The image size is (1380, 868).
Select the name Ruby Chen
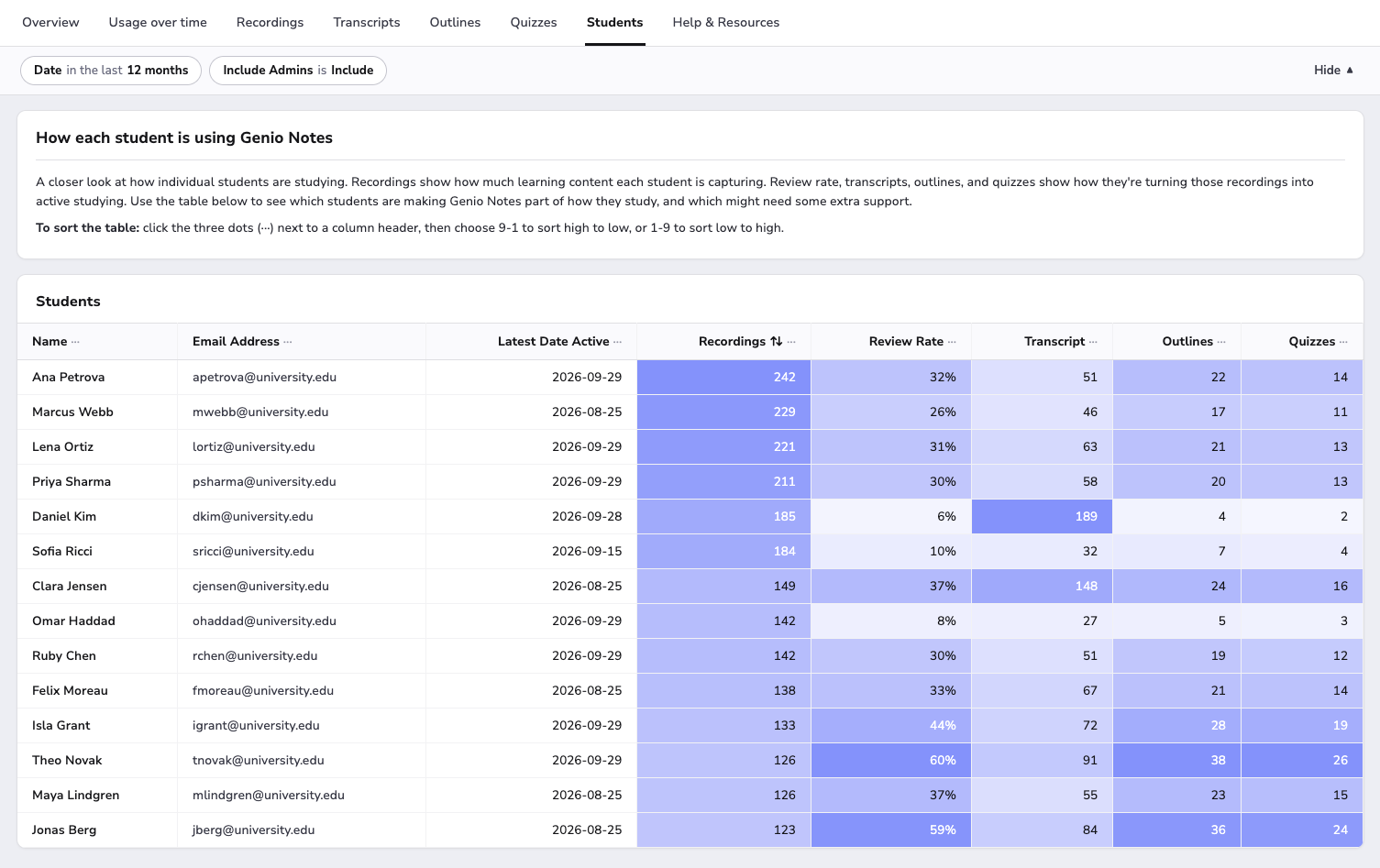[x=64, y=655]
